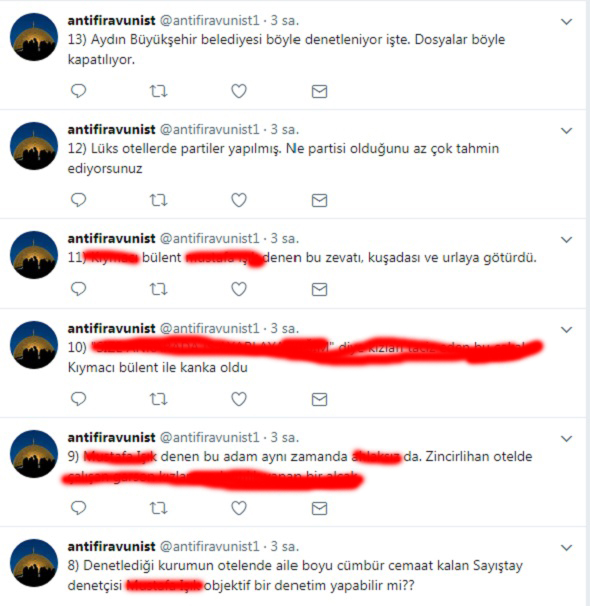Like tweet 10 about Kıymacı bülent kanka
590x606 pixels.
click(239, 399)
